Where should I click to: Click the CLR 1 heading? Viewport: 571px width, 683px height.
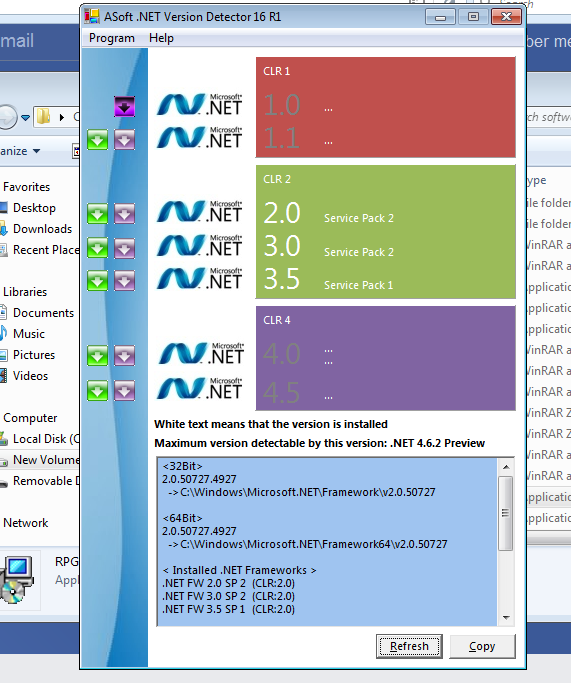pyautogui.click(x=277, y=71)
